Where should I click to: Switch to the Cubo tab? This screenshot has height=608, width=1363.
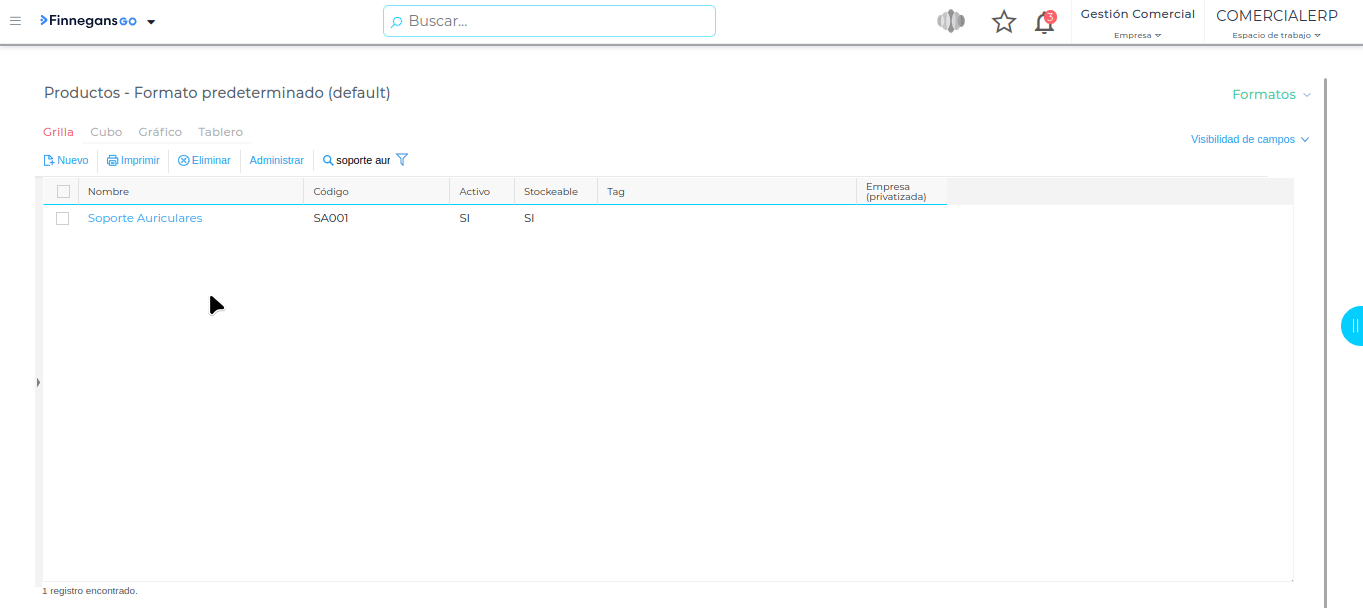click(106, 132)
